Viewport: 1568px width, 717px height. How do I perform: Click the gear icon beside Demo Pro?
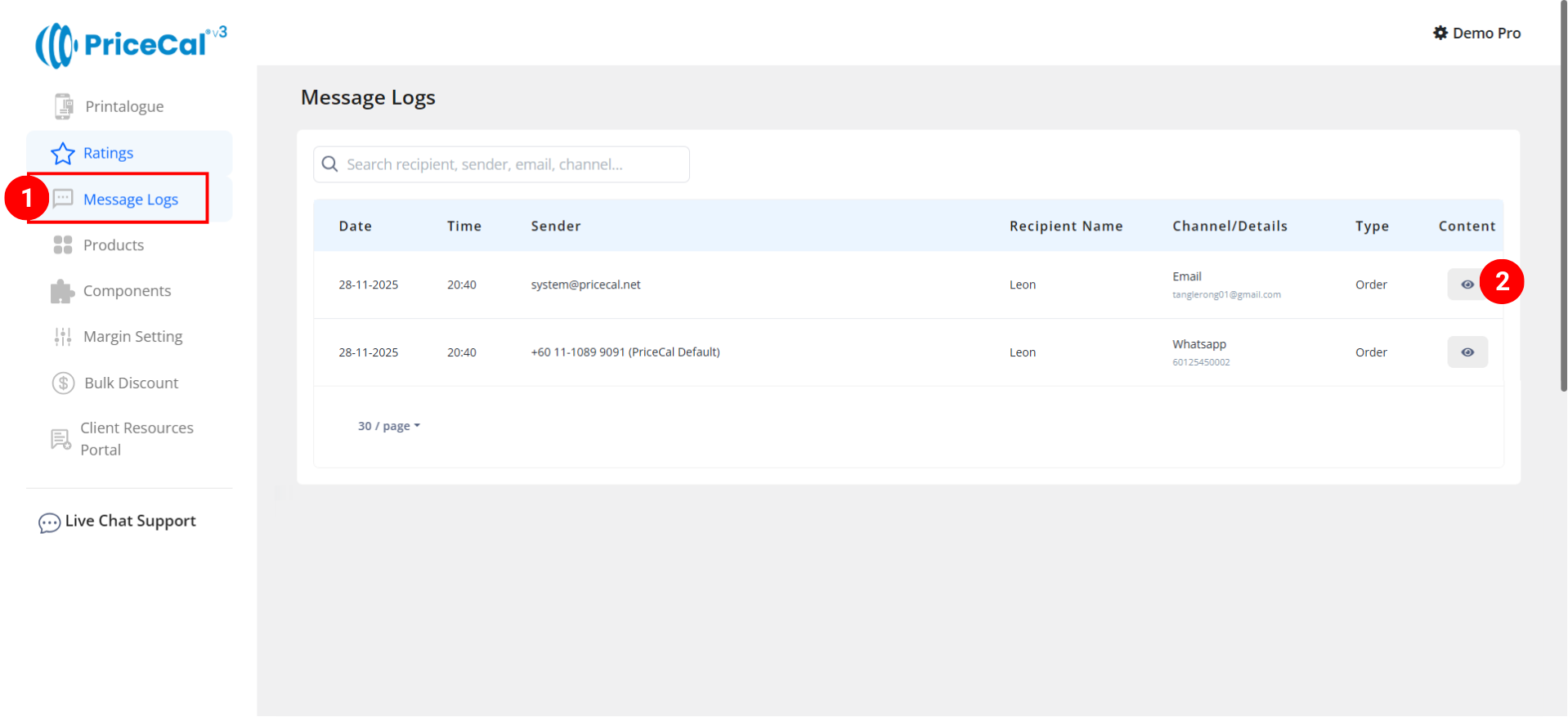(1440, 33)
